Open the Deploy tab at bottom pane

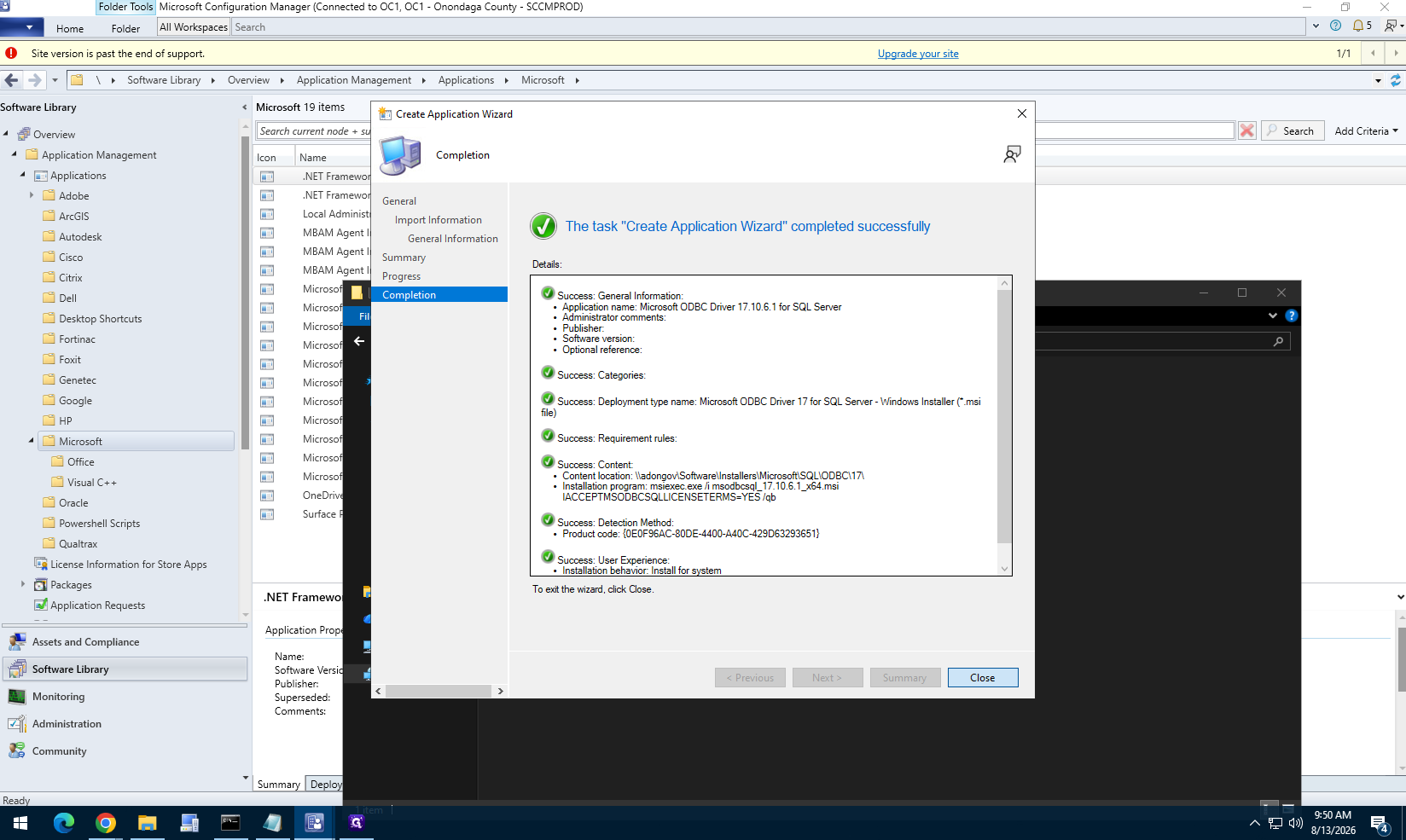click(x=325, y=784)
